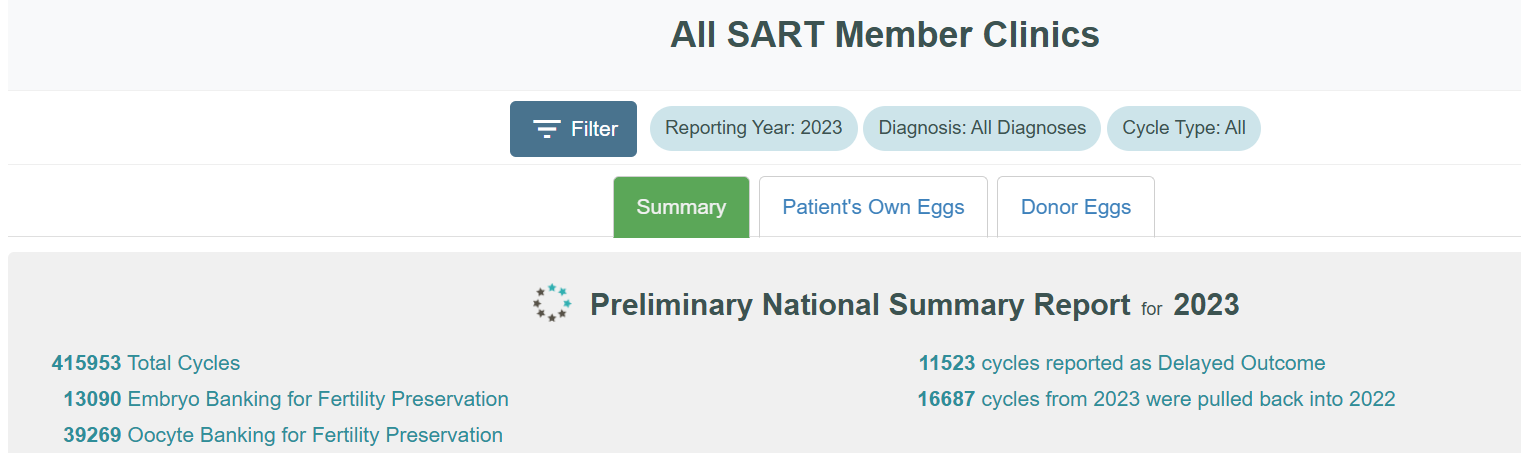Select the Patient's Own Eggs tab
This screenshot has height=453, width=1521.
(x=873, y=207)
